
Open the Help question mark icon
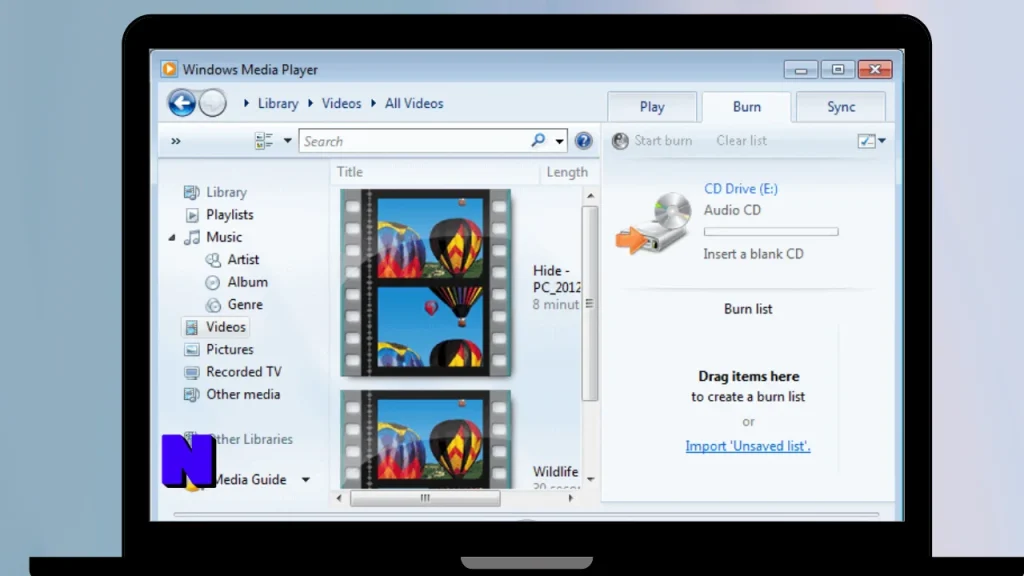click(583, 141)
